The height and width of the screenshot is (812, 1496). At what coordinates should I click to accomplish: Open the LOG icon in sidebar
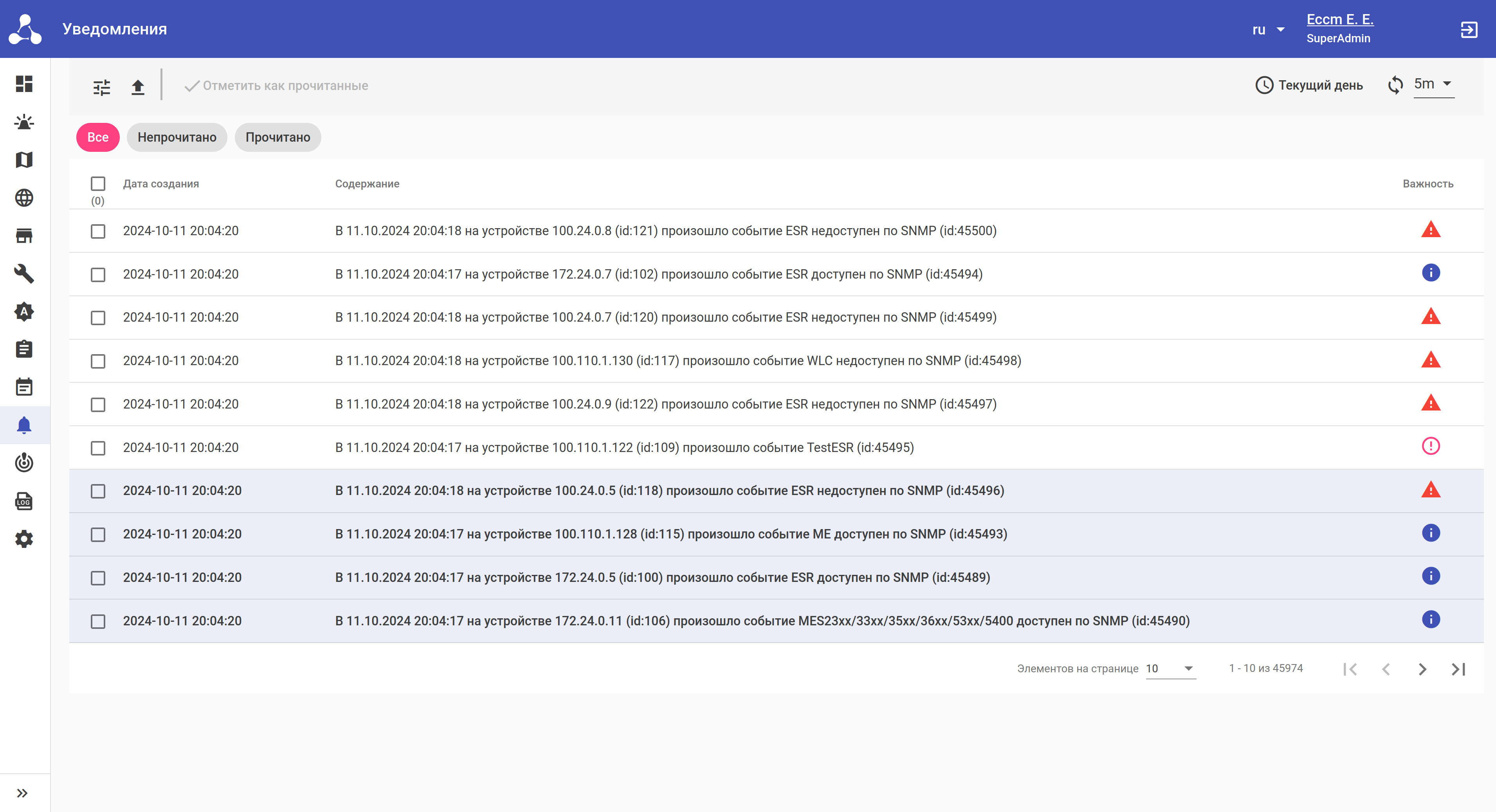point(24,501)
